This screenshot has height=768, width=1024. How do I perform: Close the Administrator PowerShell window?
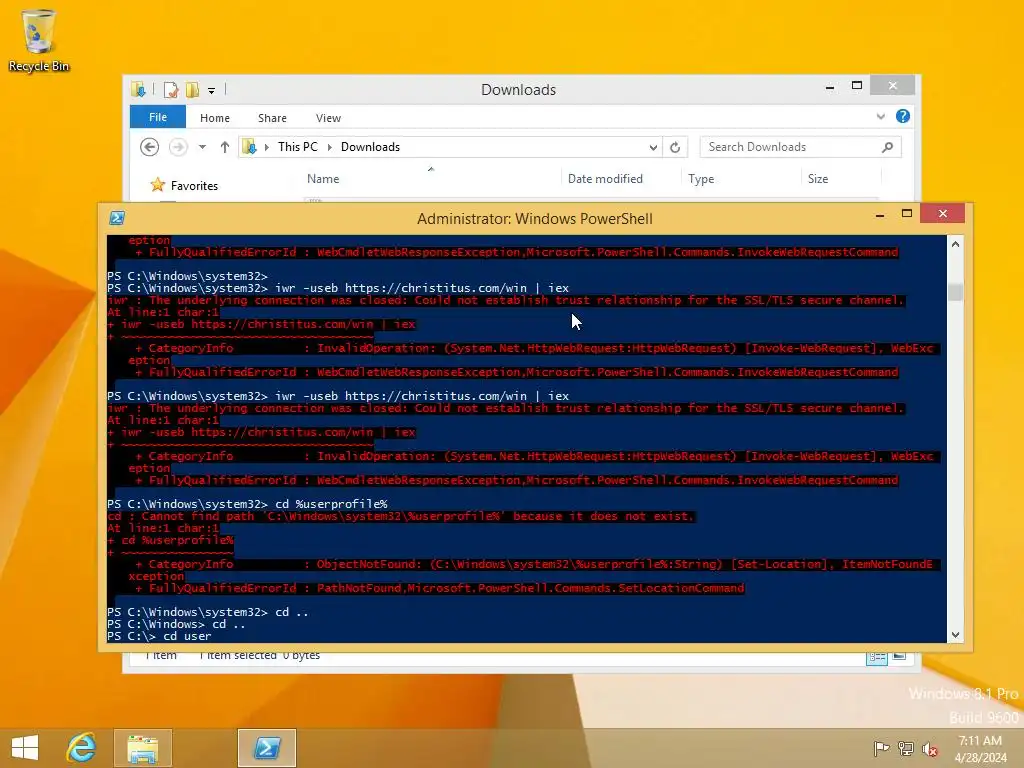(x=942, y=214)
